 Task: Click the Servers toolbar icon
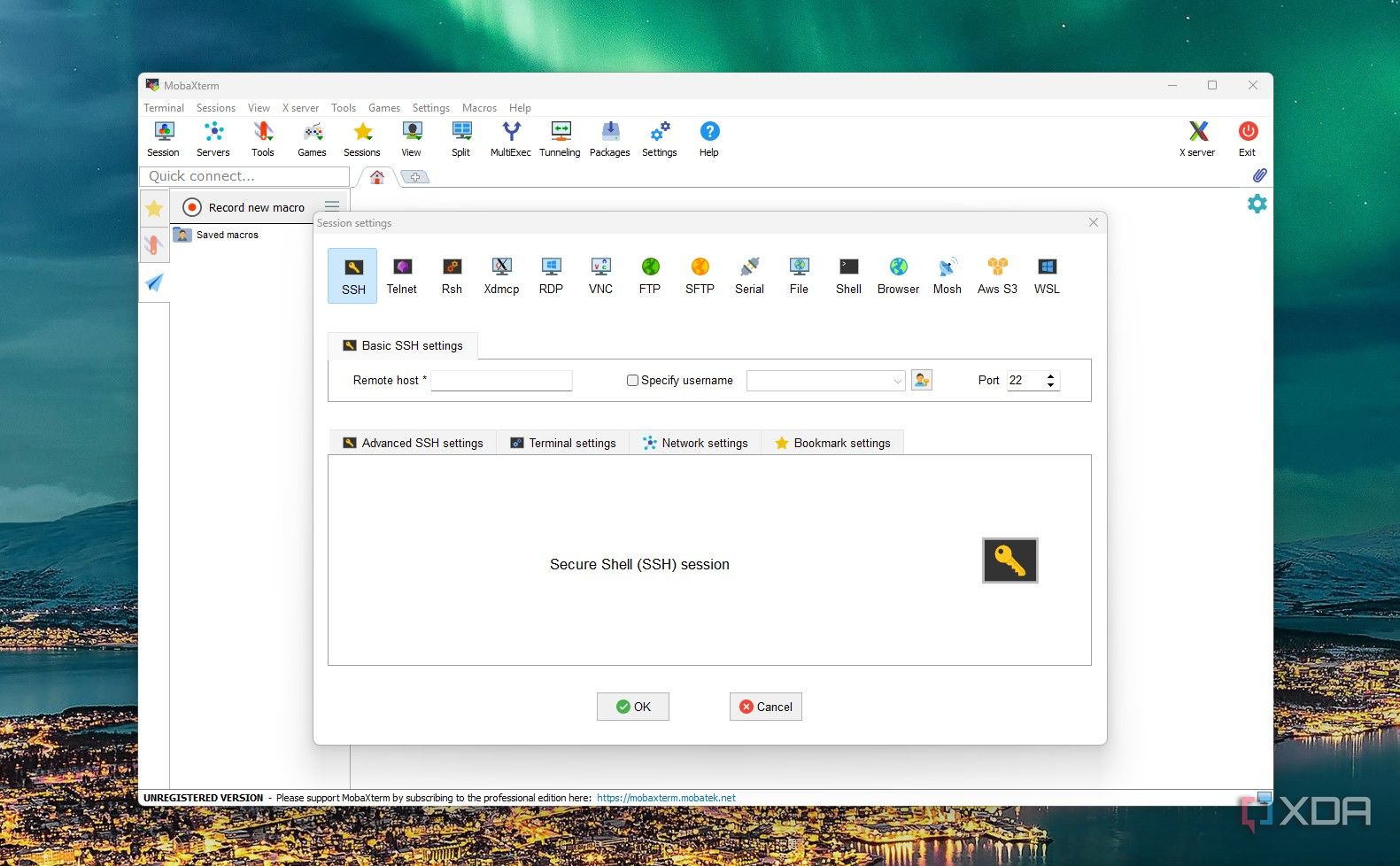click(x=213, y=139)
